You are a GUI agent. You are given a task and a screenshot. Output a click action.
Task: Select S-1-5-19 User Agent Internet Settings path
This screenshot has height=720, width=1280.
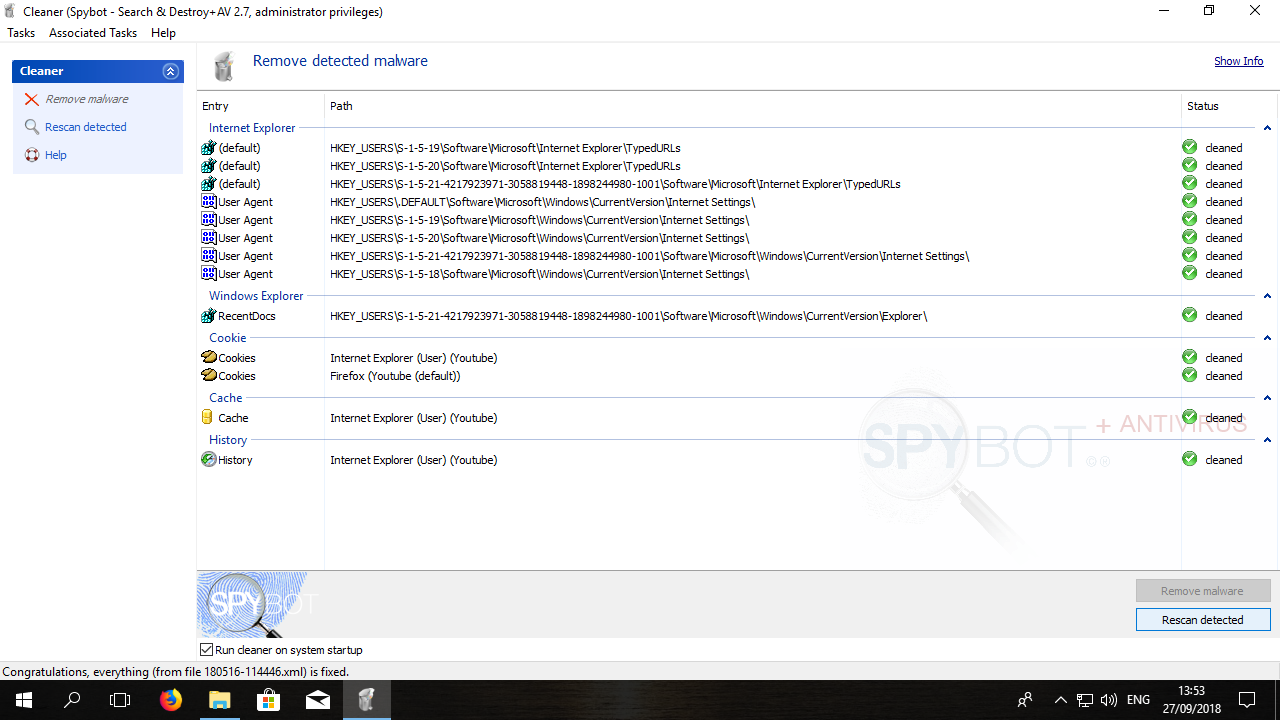coord(540,220)
